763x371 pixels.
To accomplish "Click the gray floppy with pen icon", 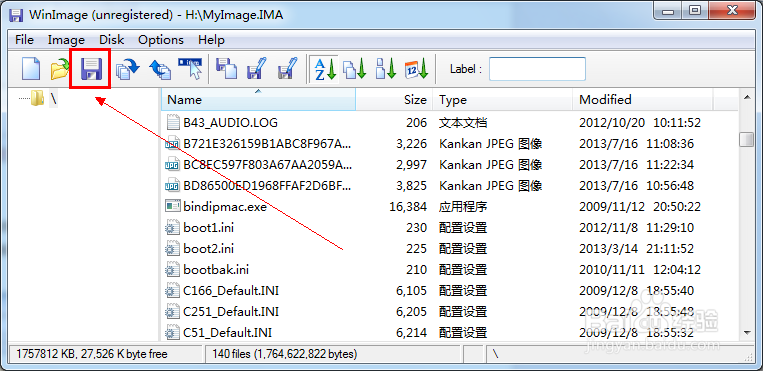I will 288,69.
